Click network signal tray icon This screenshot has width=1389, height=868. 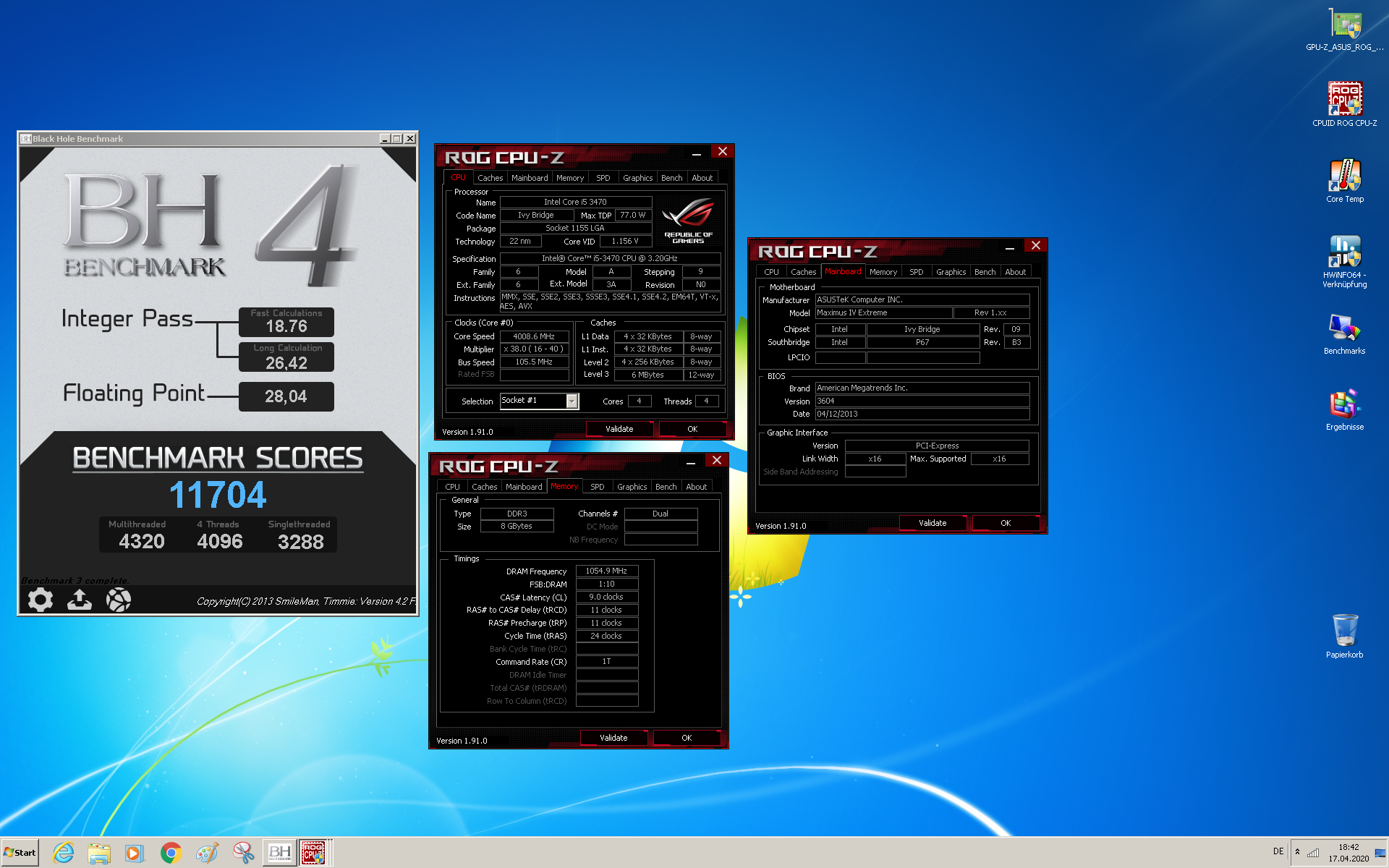[1313, 852]
